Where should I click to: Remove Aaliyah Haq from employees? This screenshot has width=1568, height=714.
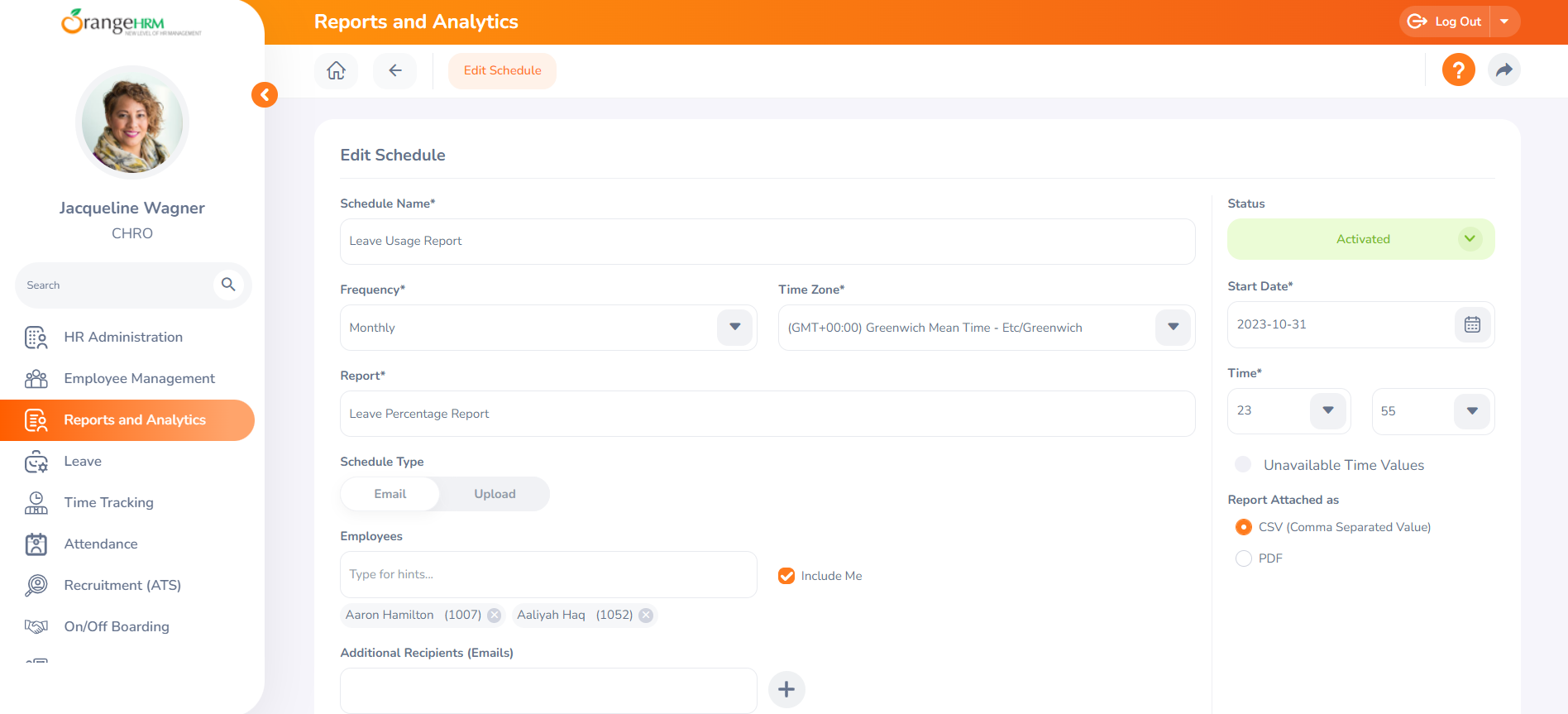point(646,615)
